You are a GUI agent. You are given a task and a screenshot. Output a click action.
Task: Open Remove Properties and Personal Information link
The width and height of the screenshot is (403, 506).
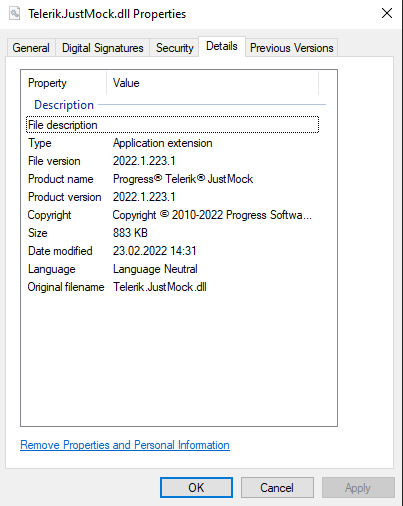click(125, 445)
